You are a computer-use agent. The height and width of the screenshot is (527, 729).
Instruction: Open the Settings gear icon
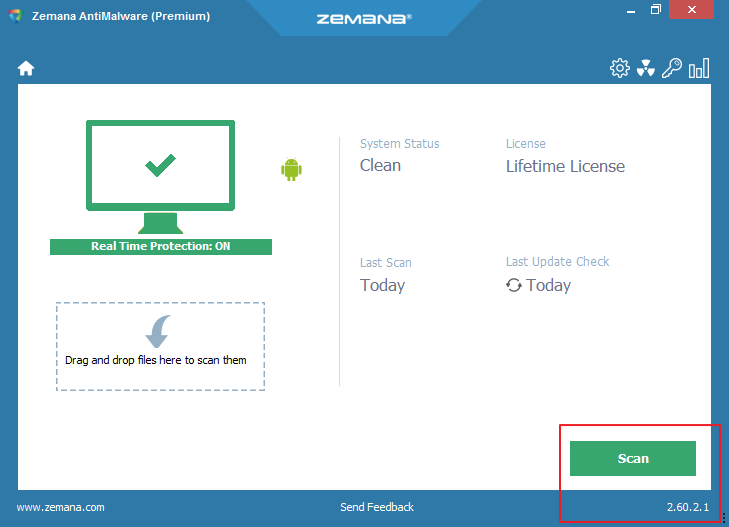coord(620,68)
